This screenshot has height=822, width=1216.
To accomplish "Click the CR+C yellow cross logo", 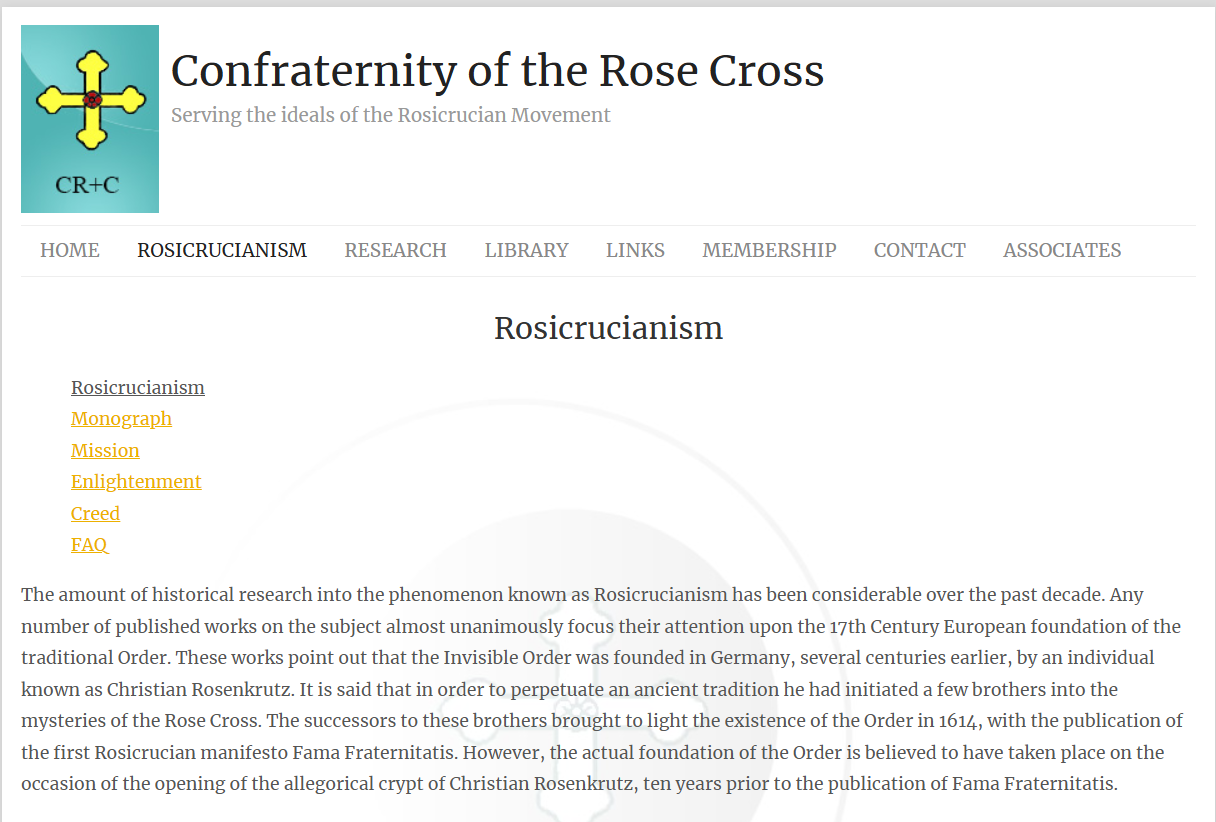I will (x=90, y=119).
